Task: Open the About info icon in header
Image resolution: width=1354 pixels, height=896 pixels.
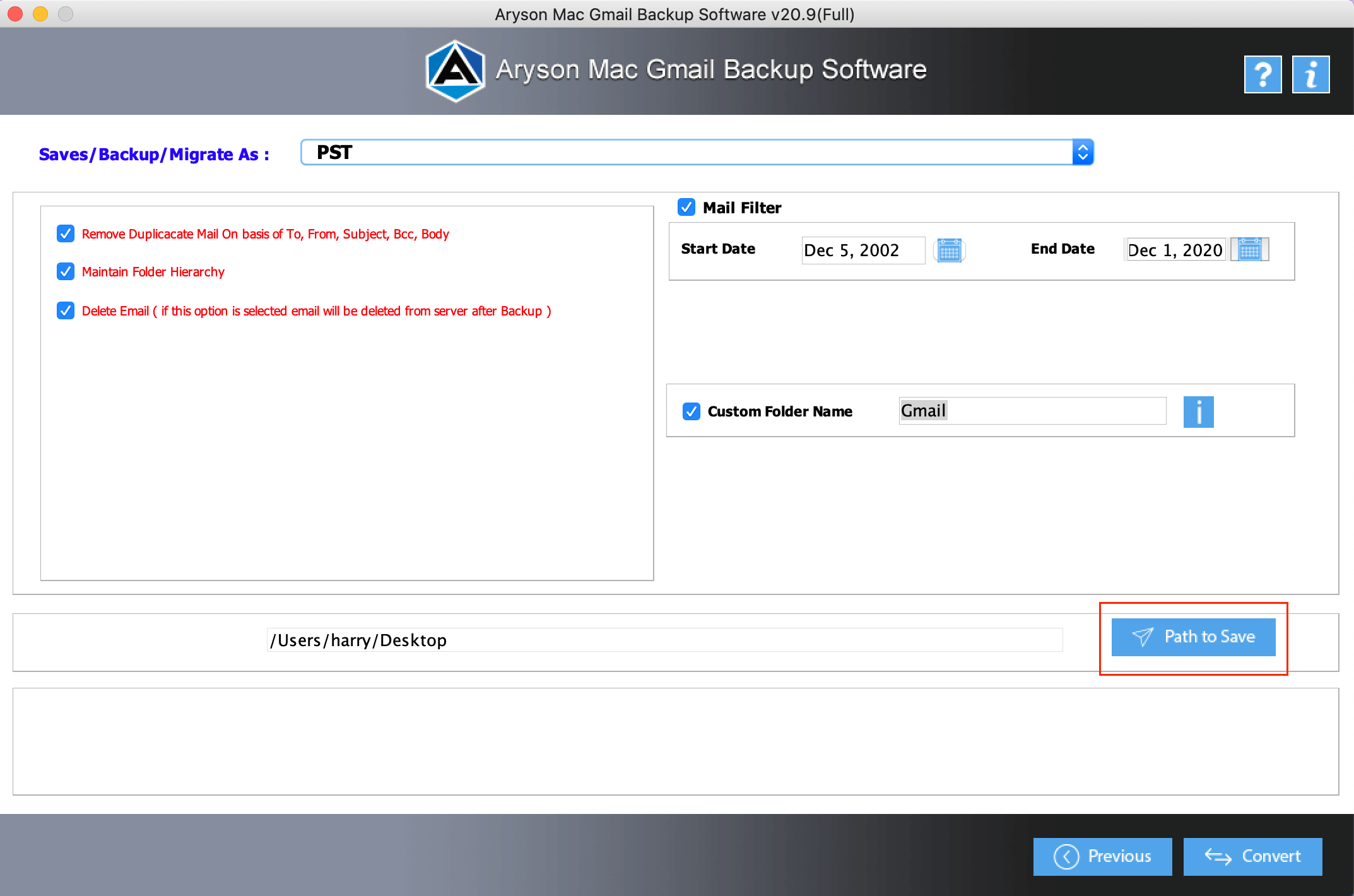Action: click(1310, 74)
